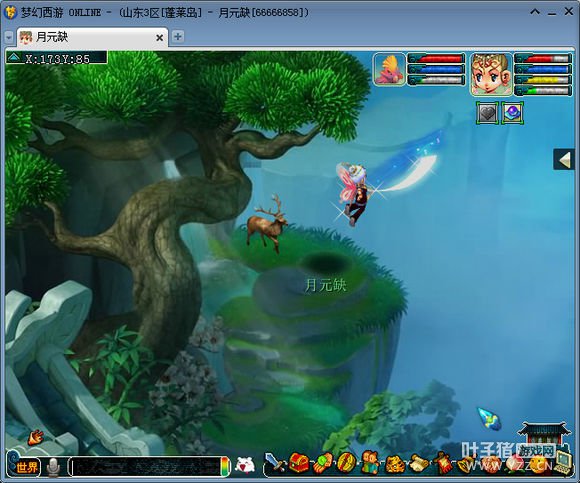Click the player's green experience bar
580x483 pixels.
544,90
